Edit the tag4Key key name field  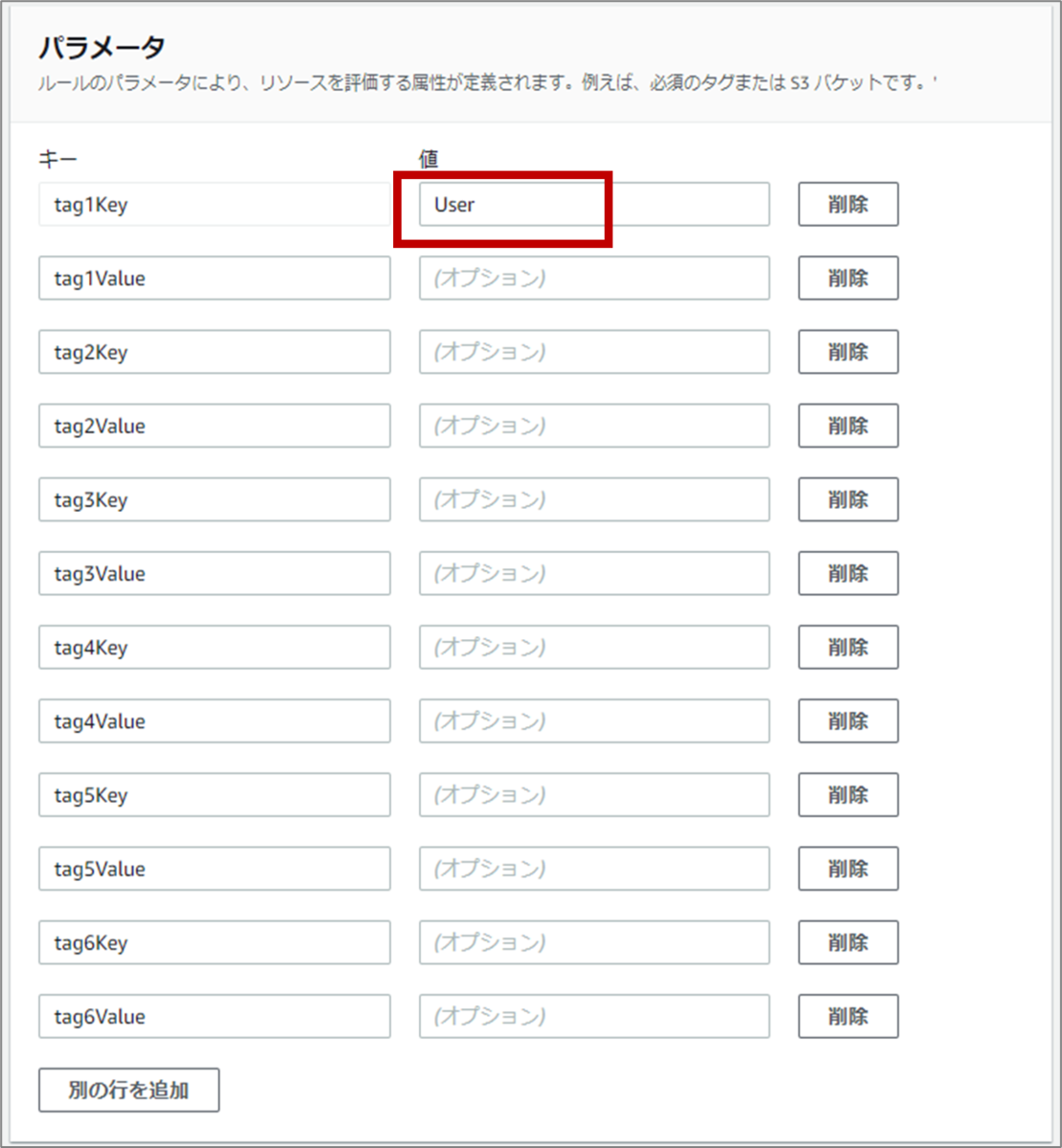click(x=215, y=648)
